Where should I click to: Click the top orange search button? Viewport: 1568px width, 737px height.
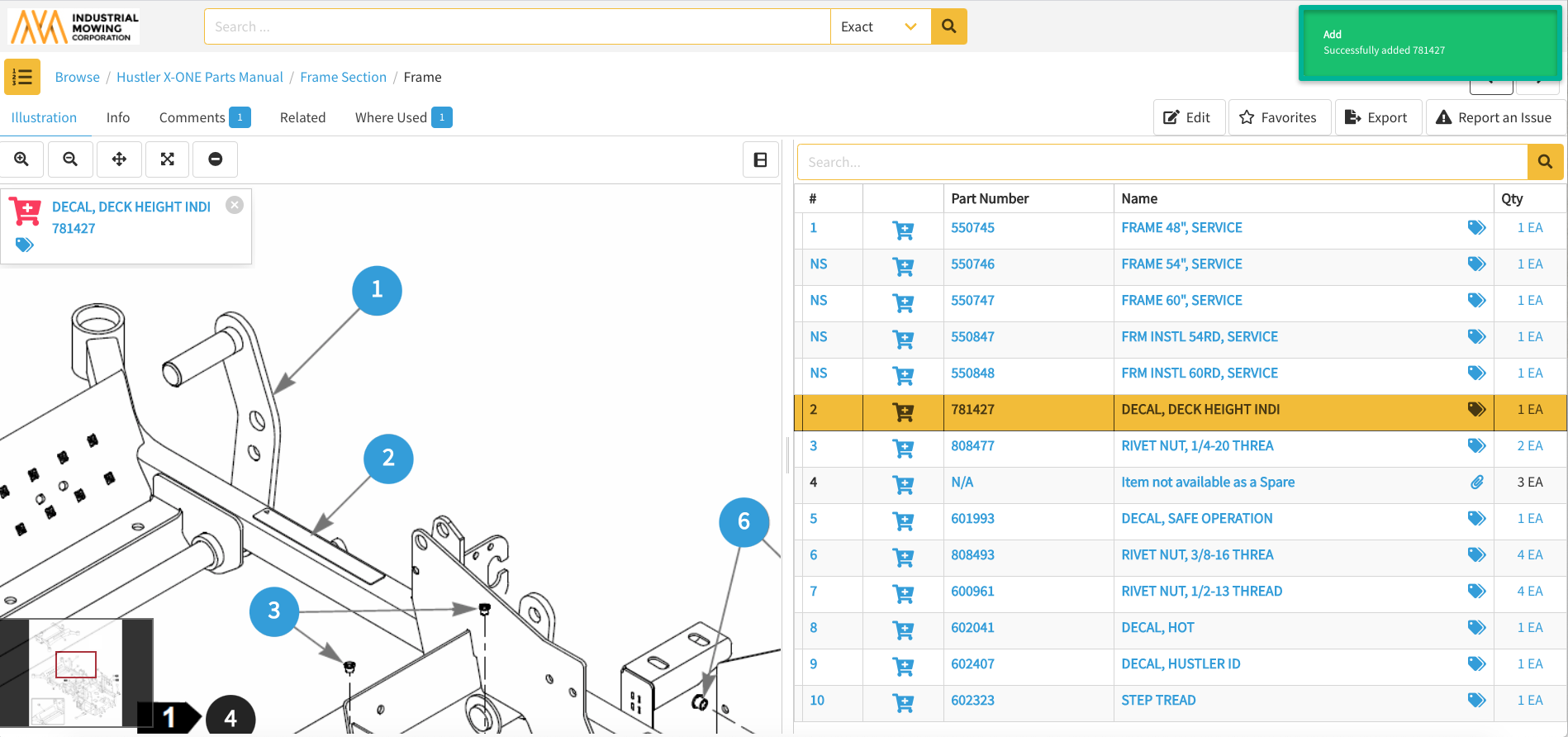pyautogui.click(x=948, y=26)
